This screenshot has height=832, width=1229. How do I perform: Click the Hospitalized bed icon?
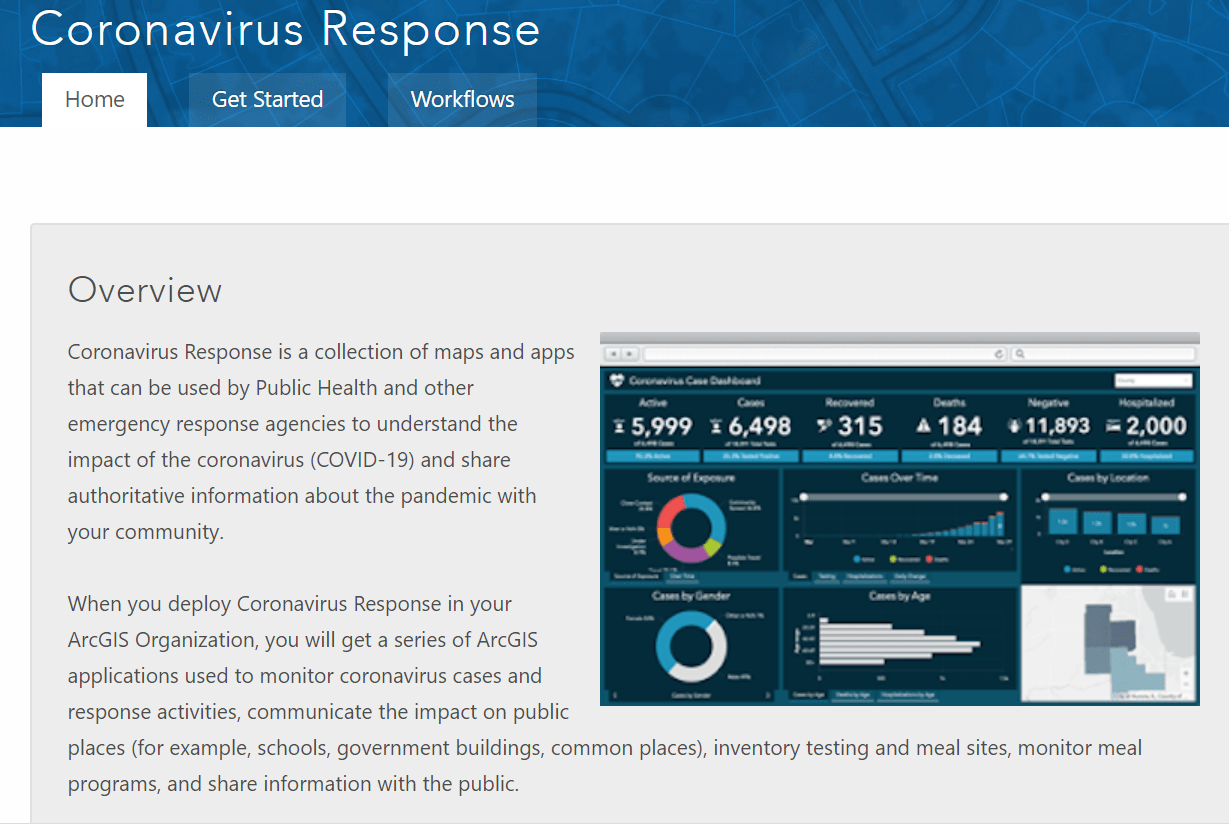point(1111,425)
